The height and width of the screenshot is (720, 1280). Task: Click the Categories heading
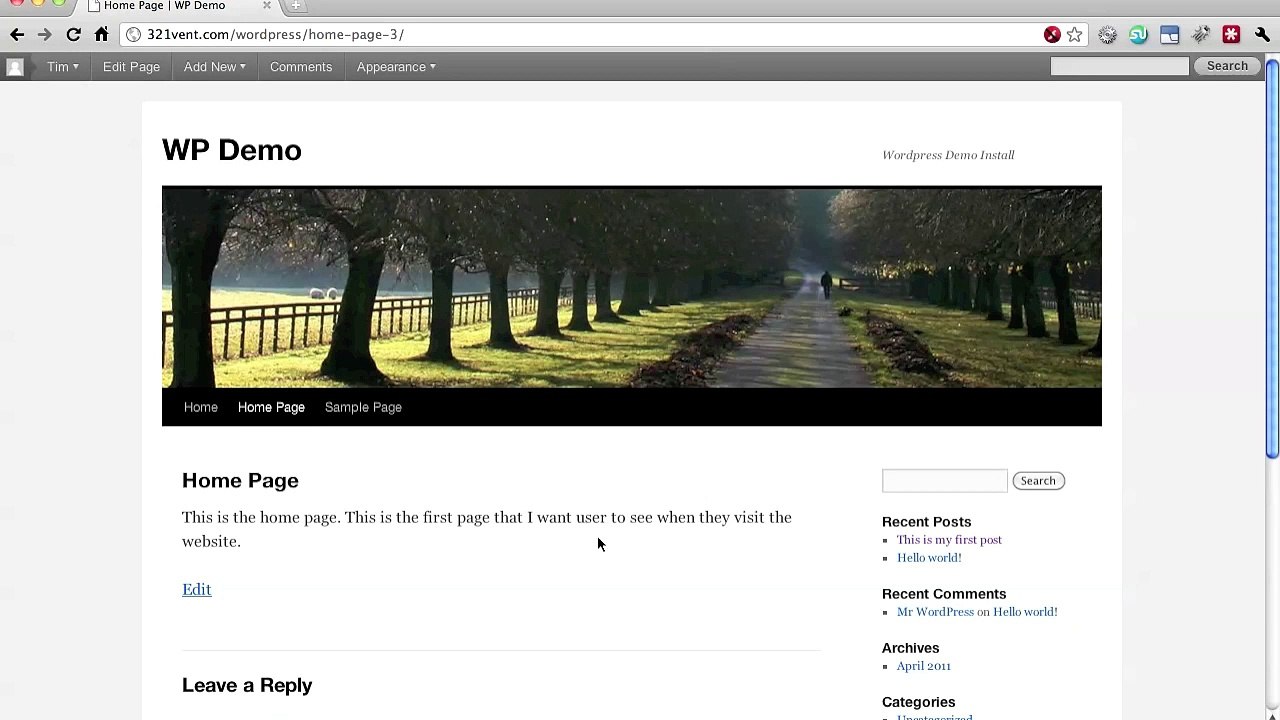point(918,702)
